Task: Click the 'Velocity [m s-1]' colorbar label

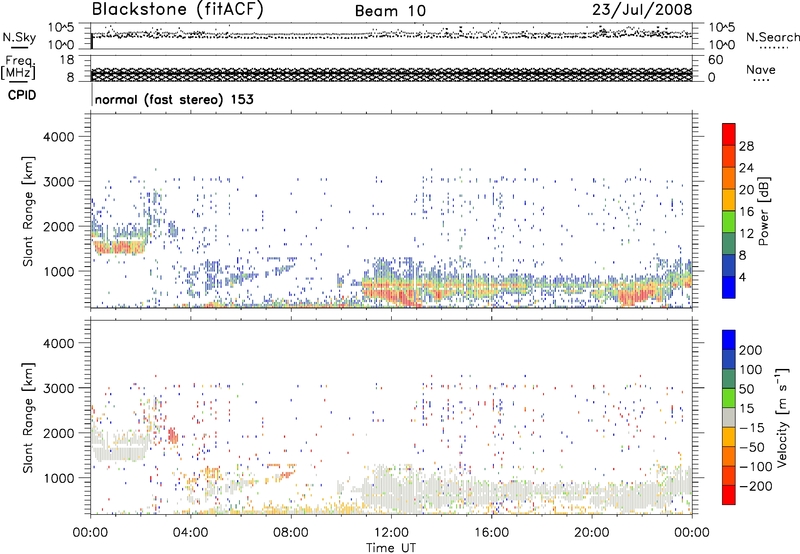Action: click(x=782, y=417)
